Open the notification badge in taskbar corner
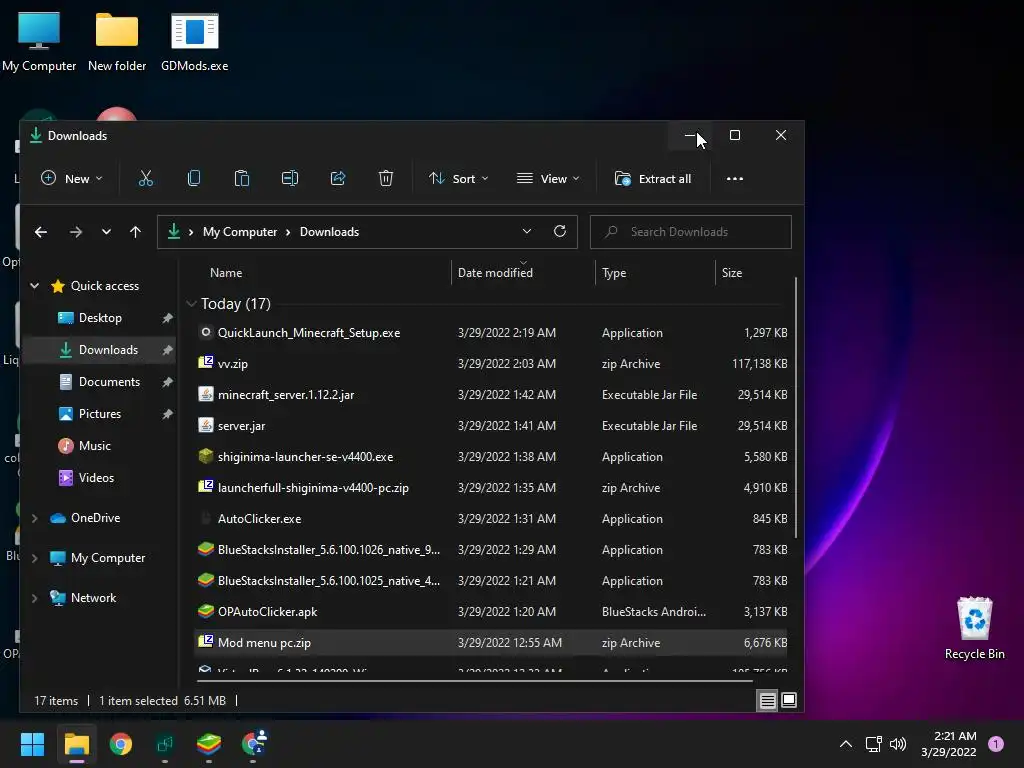This screenshot has height=768, width=1024. (996, 744)
